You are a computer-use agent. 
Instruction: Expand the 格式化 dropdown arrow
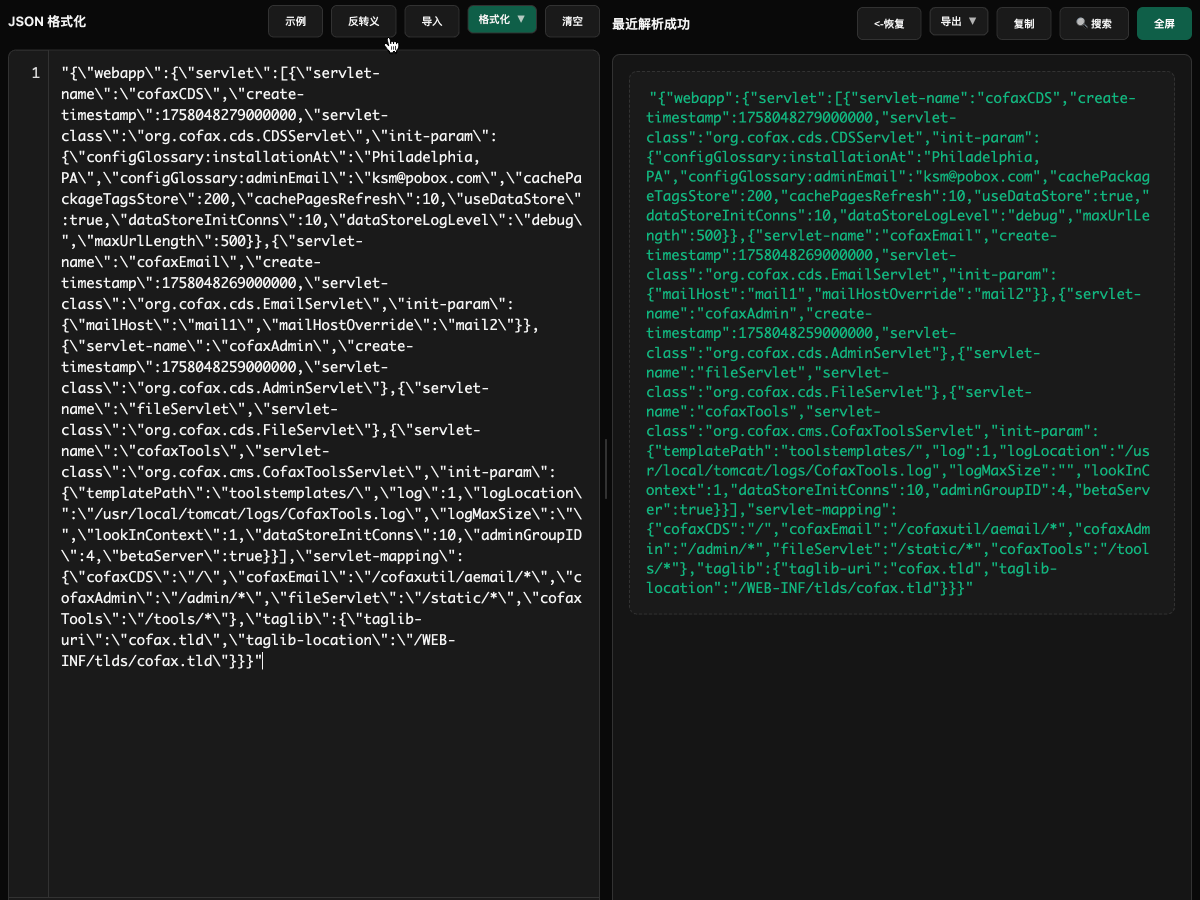point(520,19)
